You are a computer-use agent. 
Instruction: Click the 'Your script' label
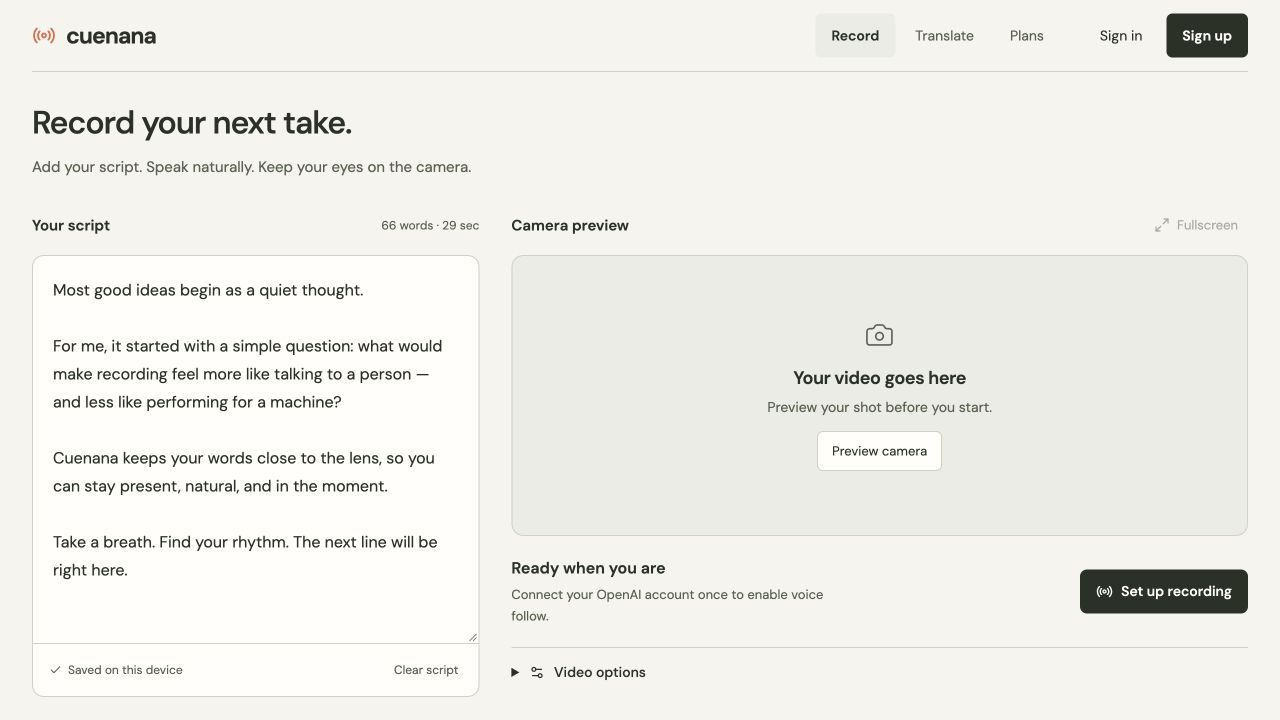click(71, 225)
